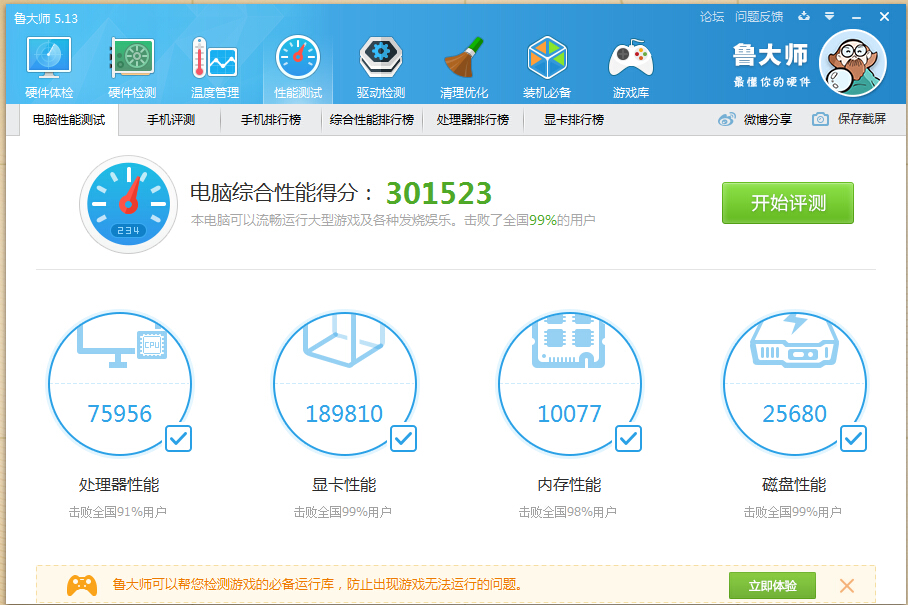
Task: Switch to the 电脑性能测试 tab
Action: click(x=69, y=120)
